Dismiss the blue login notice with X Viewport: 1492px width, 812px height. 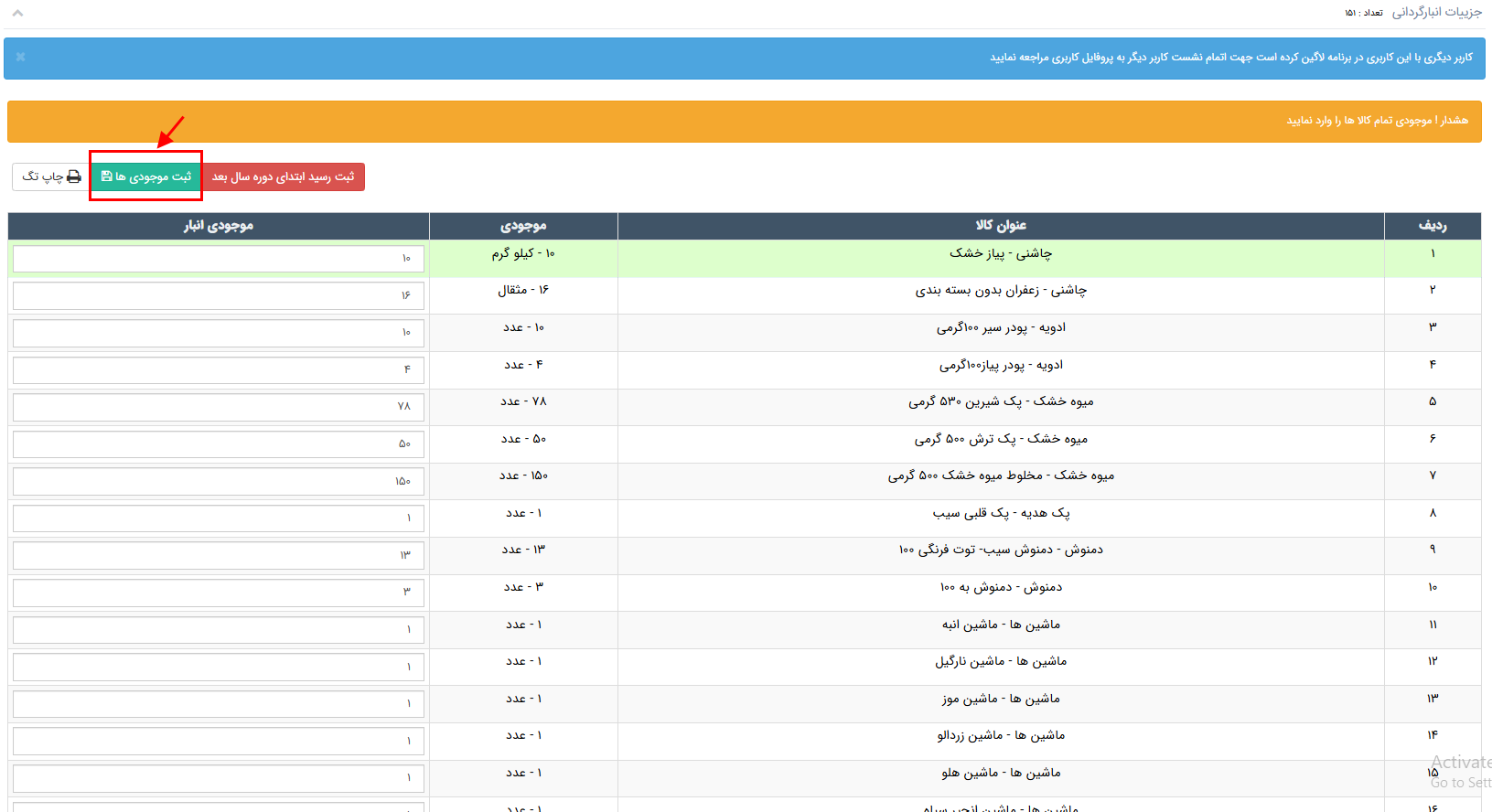coord(20,57)
